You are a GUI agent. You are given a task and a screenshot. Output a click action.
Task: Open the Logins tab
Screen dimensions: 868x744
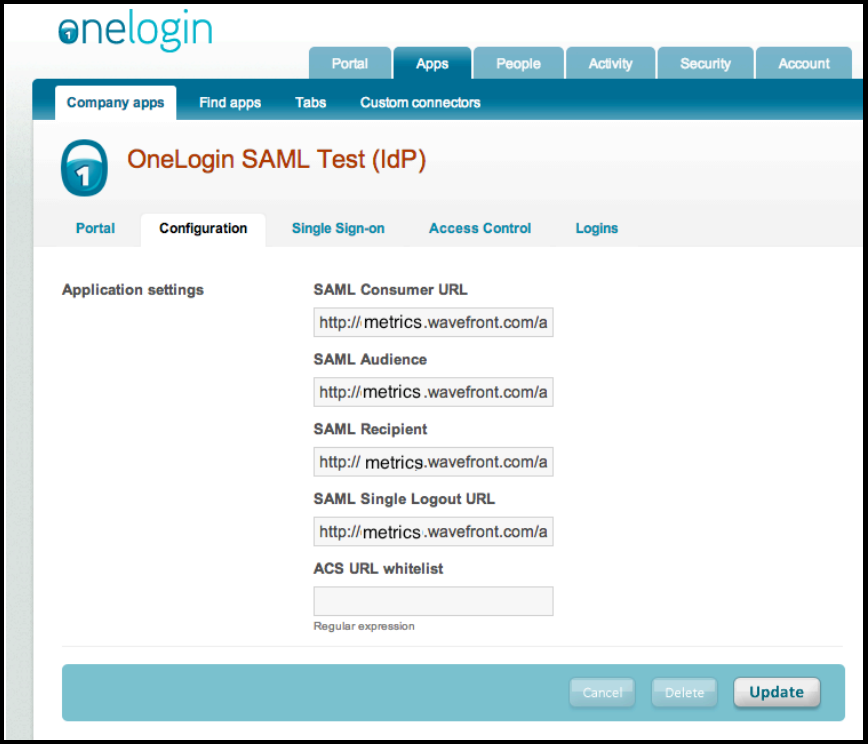tap(596, 228)
